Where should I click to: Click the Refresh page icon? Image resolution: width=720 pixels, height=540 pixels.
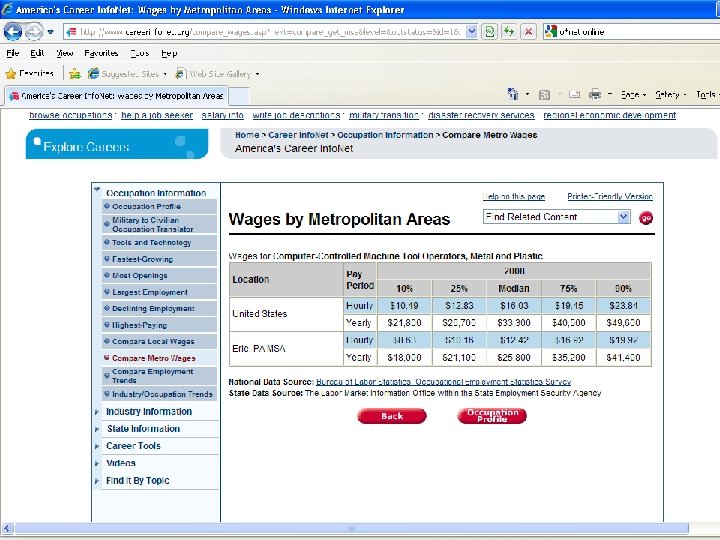(x=509, y=32)
